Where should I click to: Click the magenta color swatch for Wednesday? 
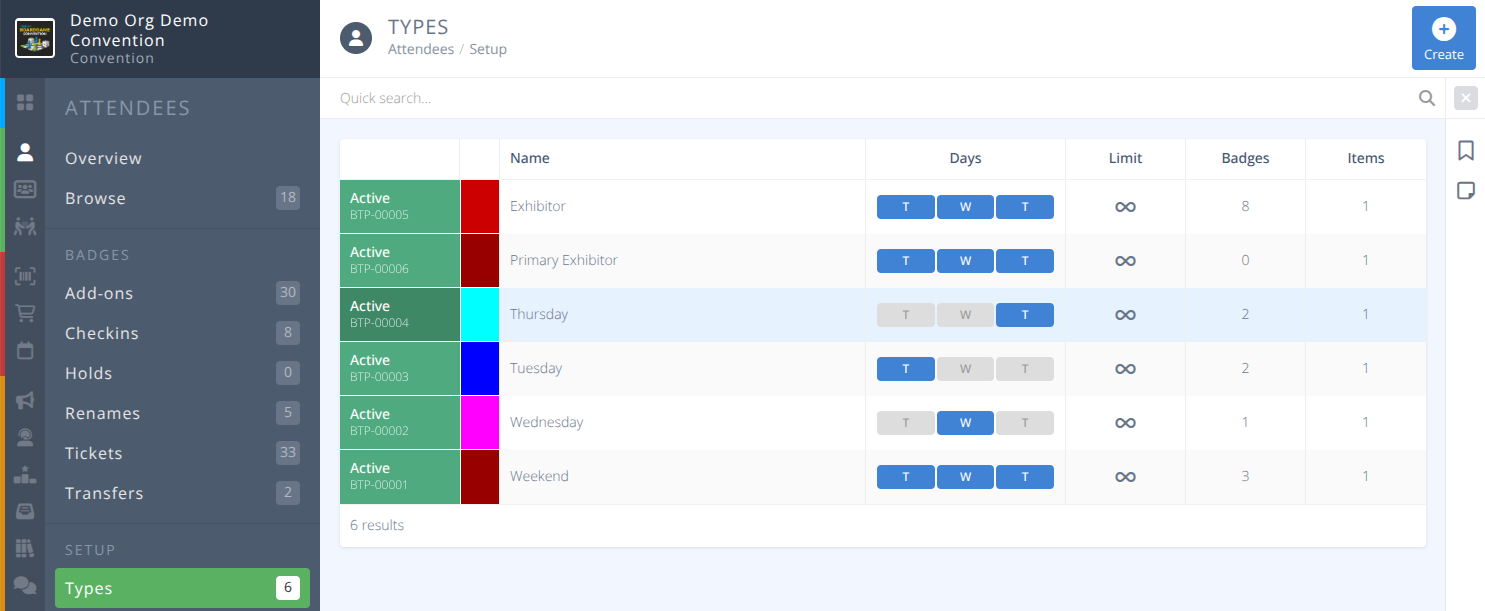479,422
